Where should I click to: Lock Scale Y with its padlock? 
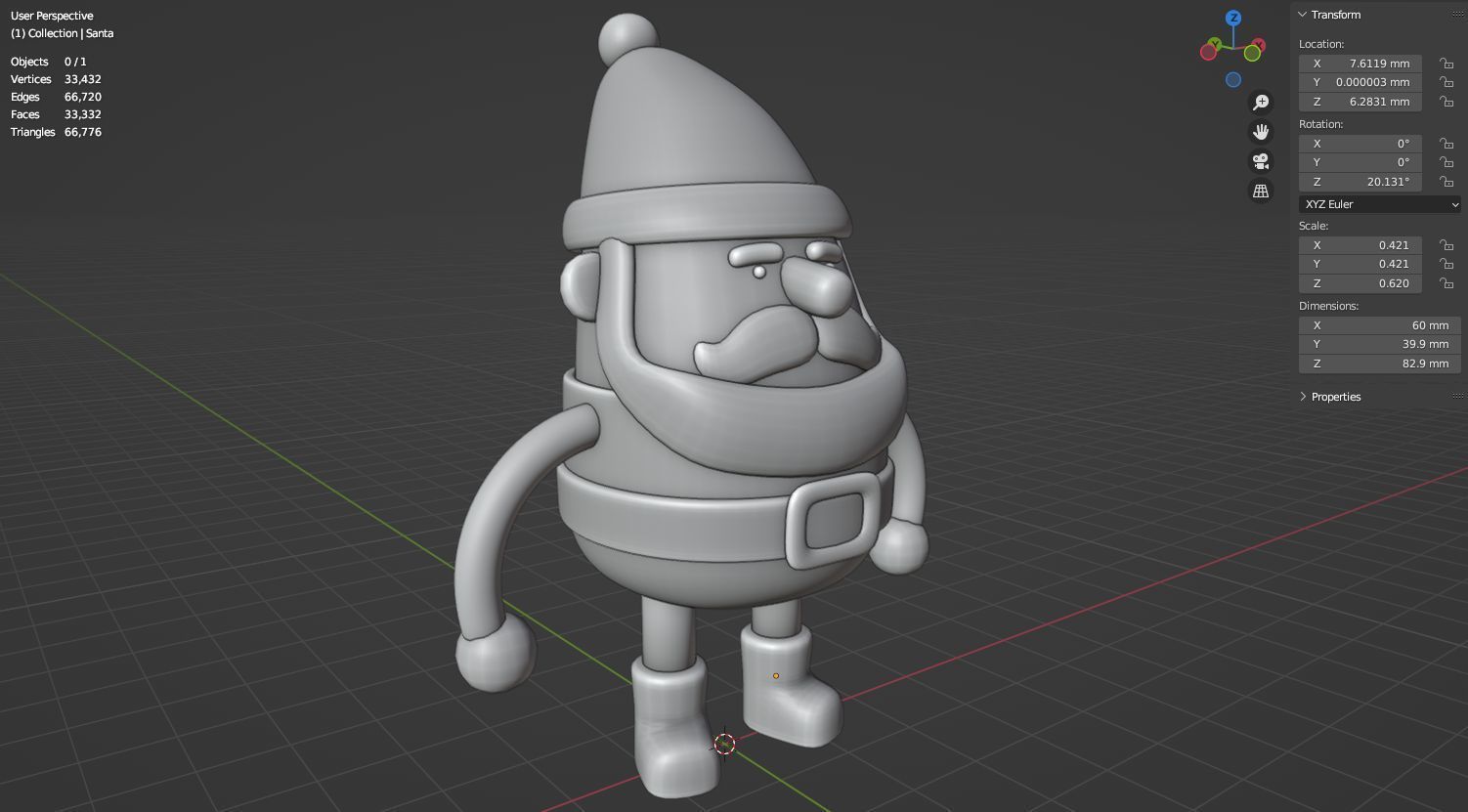[x=1446, y=264]
